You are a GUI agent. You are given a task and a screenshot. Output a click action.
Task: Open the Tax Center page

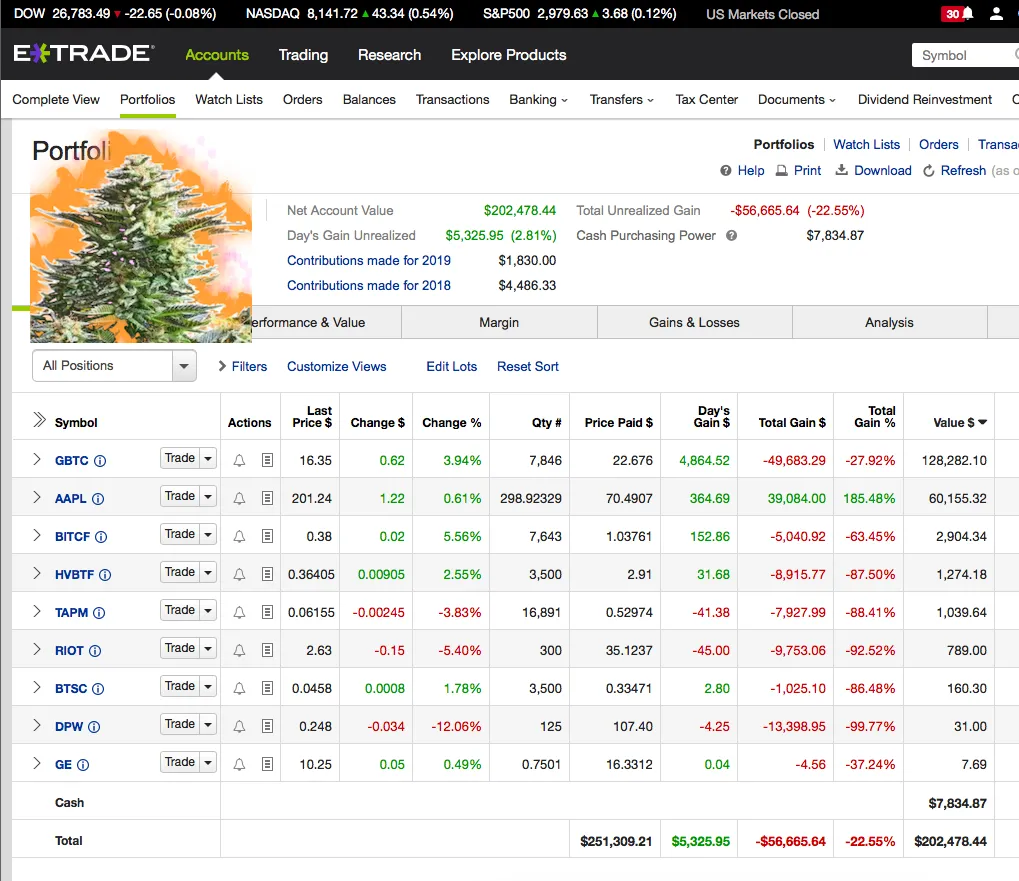coord(706,99)
